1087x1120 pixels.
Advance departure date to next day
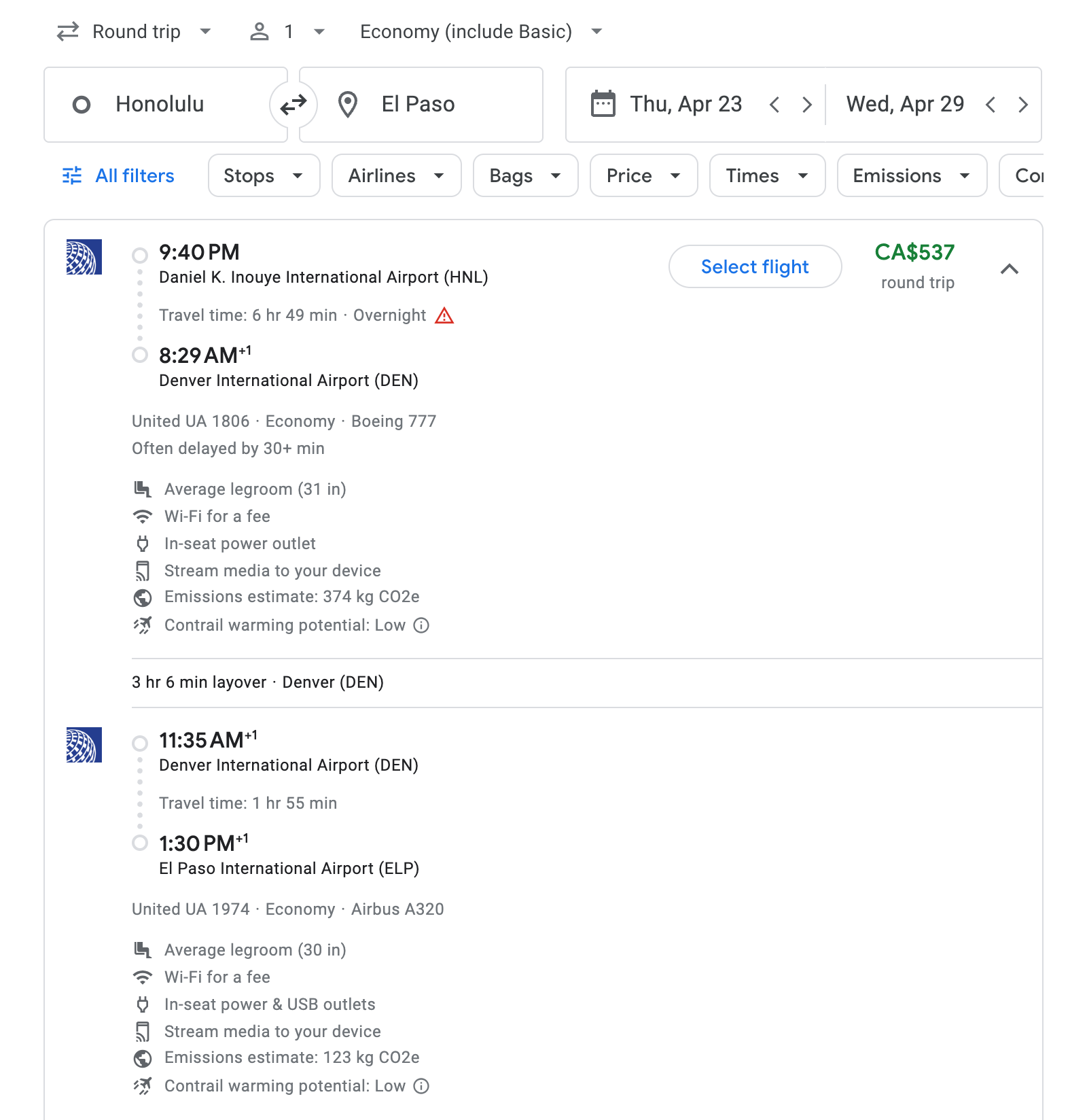pyautogui.click(x=807, y=105)
